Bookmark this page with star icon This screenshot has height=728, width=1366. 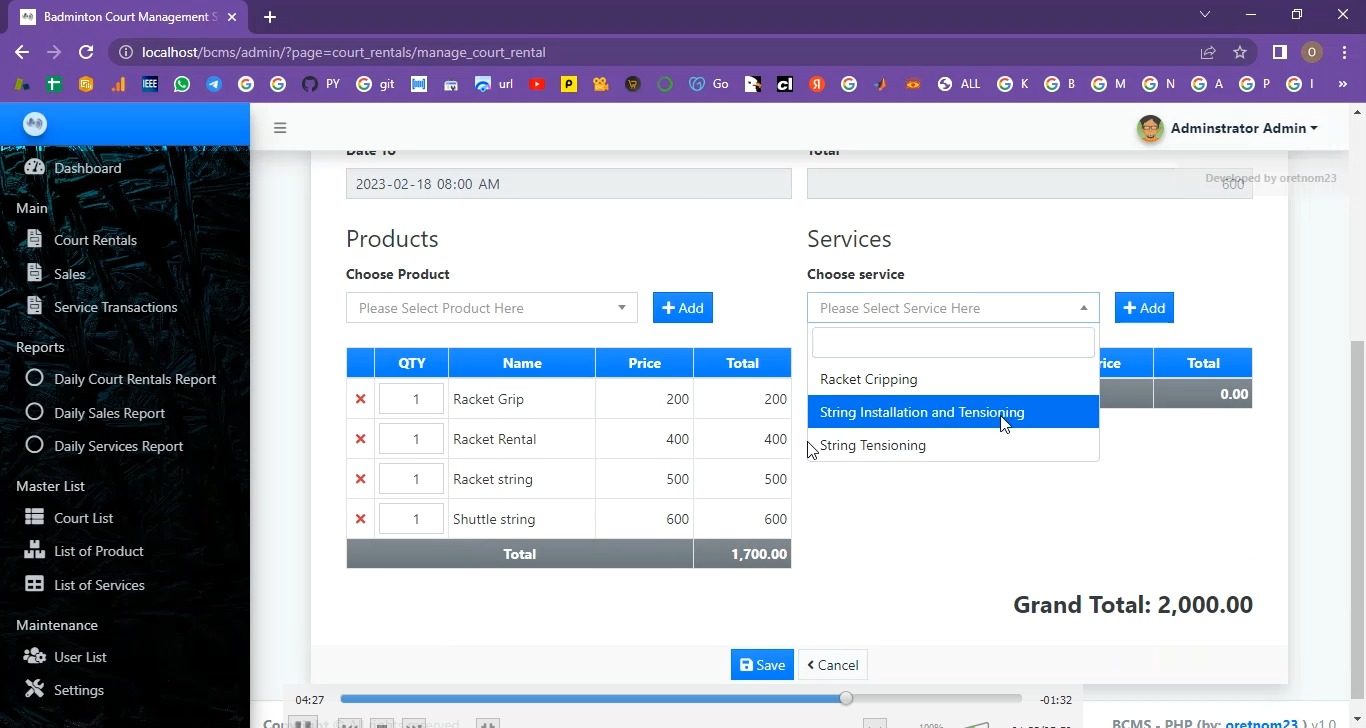coord(1240,52)
